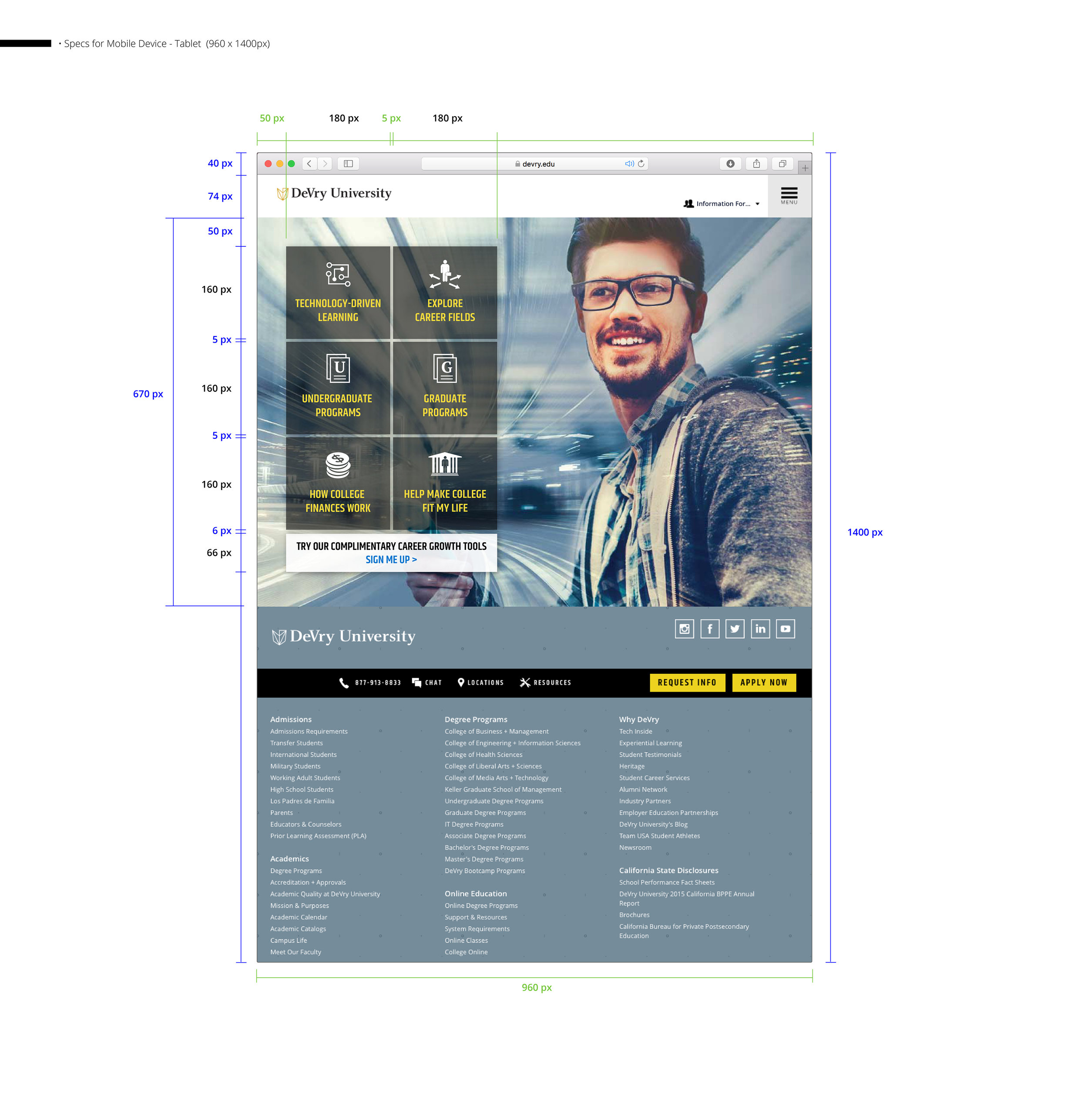Viewport: 1088px width, 1120px height.
Task: Show all tabs overview icon
Action: (x=783, y=163)
